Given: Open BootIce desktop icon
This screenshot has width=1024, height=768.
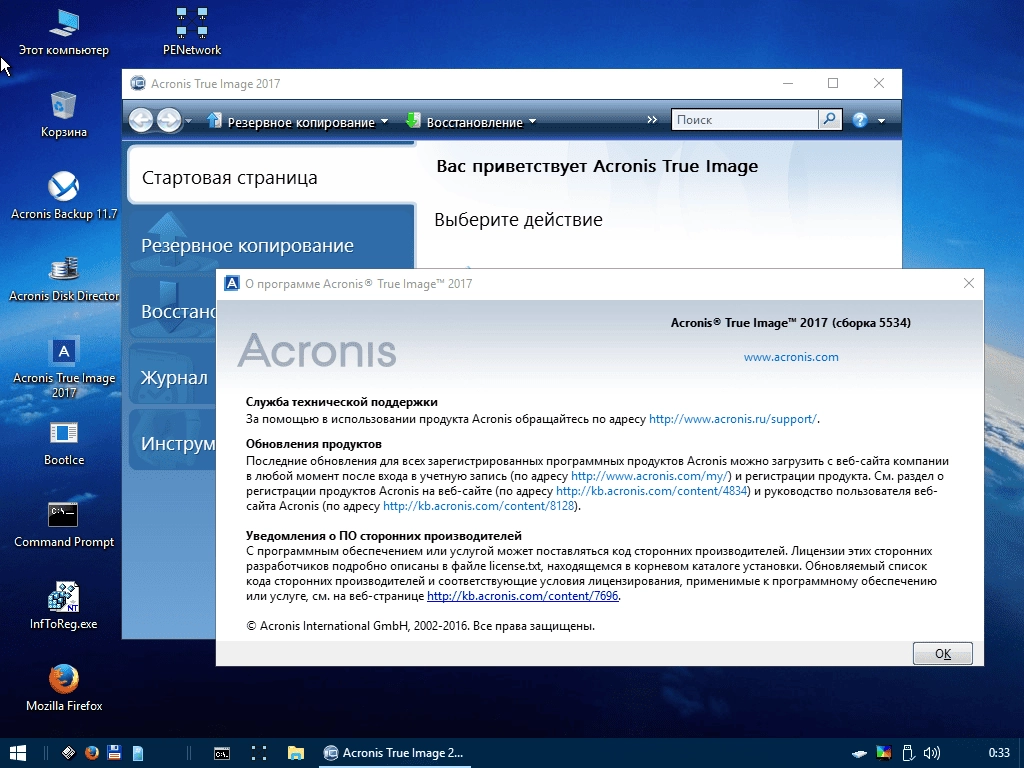Looking at the screenshot, I should pos(63,443).
